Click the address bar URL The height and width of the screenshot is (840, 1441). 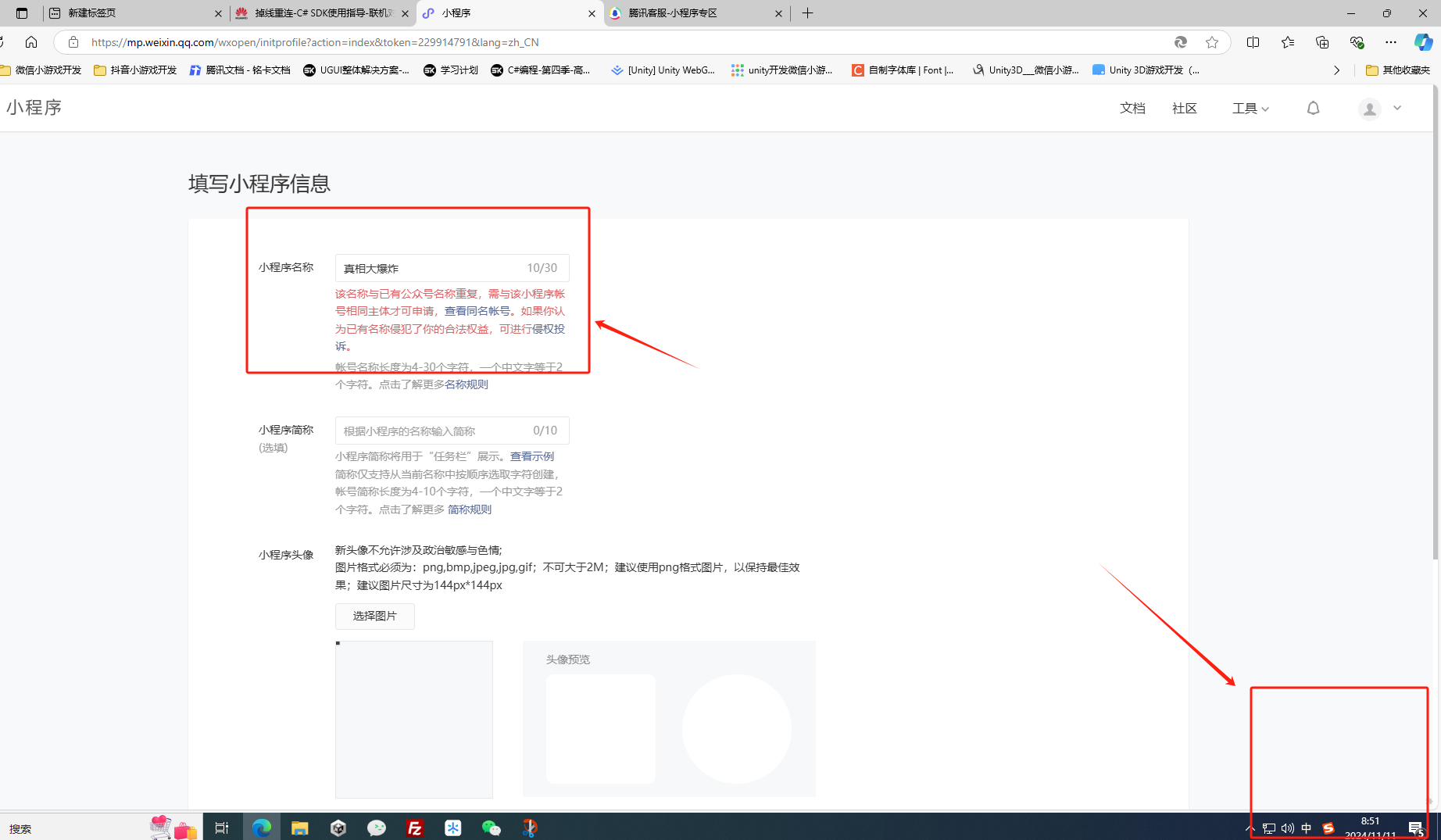[x=315, y=42]
